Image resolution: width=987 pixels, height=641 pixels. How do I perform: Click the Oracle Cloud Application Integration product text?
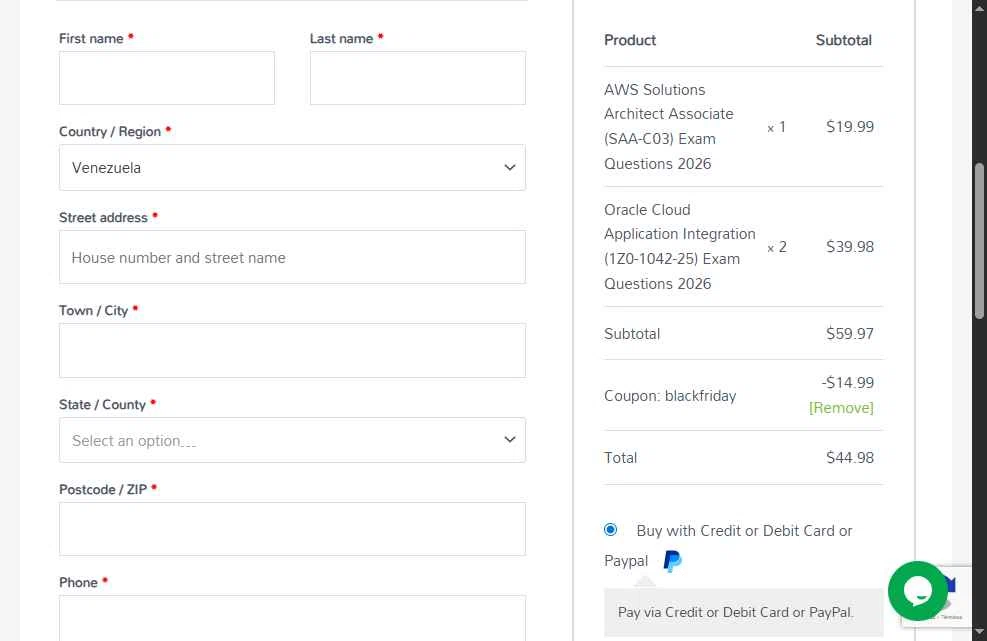pos(679,247)
